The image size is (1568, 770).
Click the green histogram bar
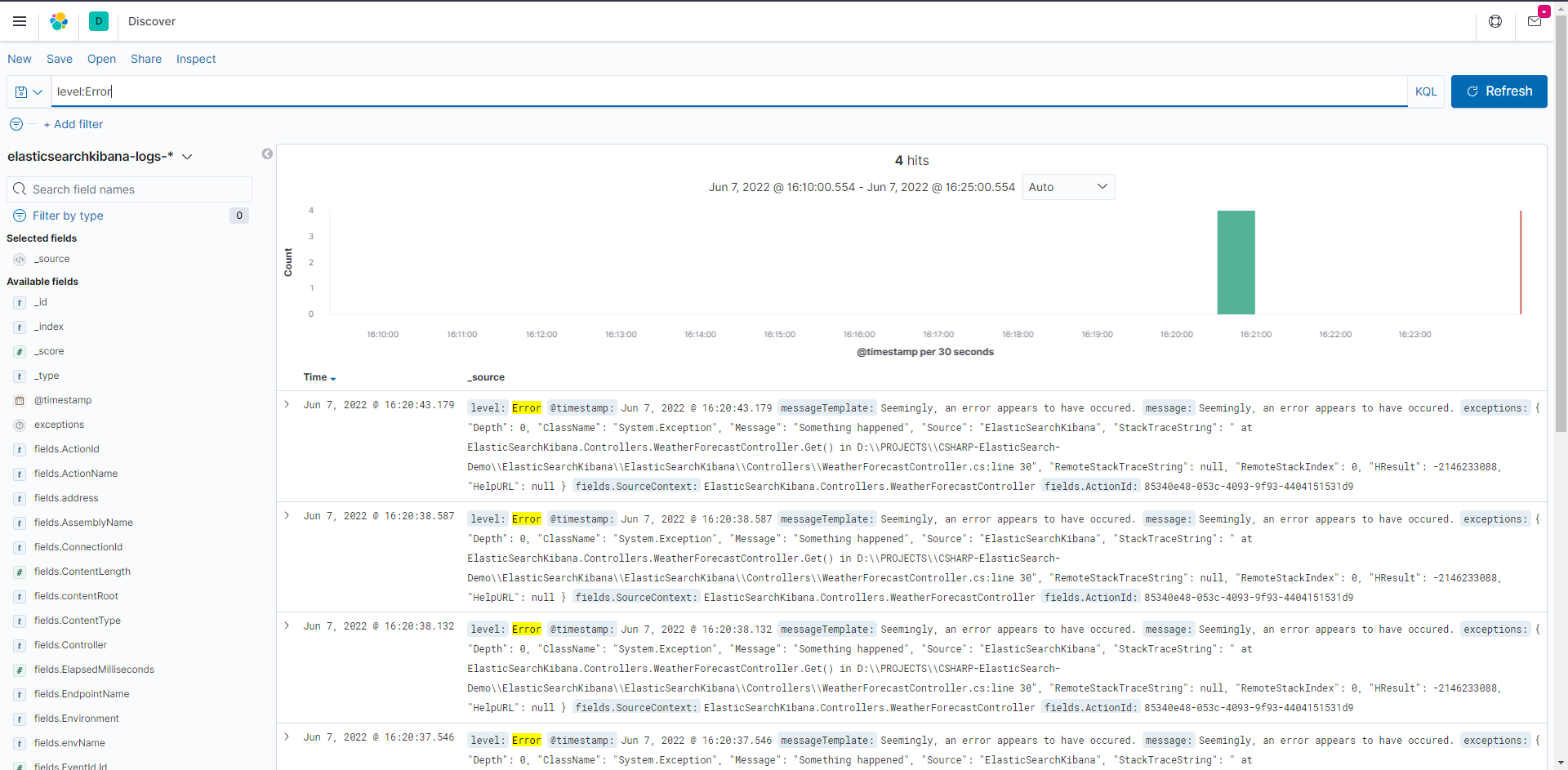tap(1236, 262)
